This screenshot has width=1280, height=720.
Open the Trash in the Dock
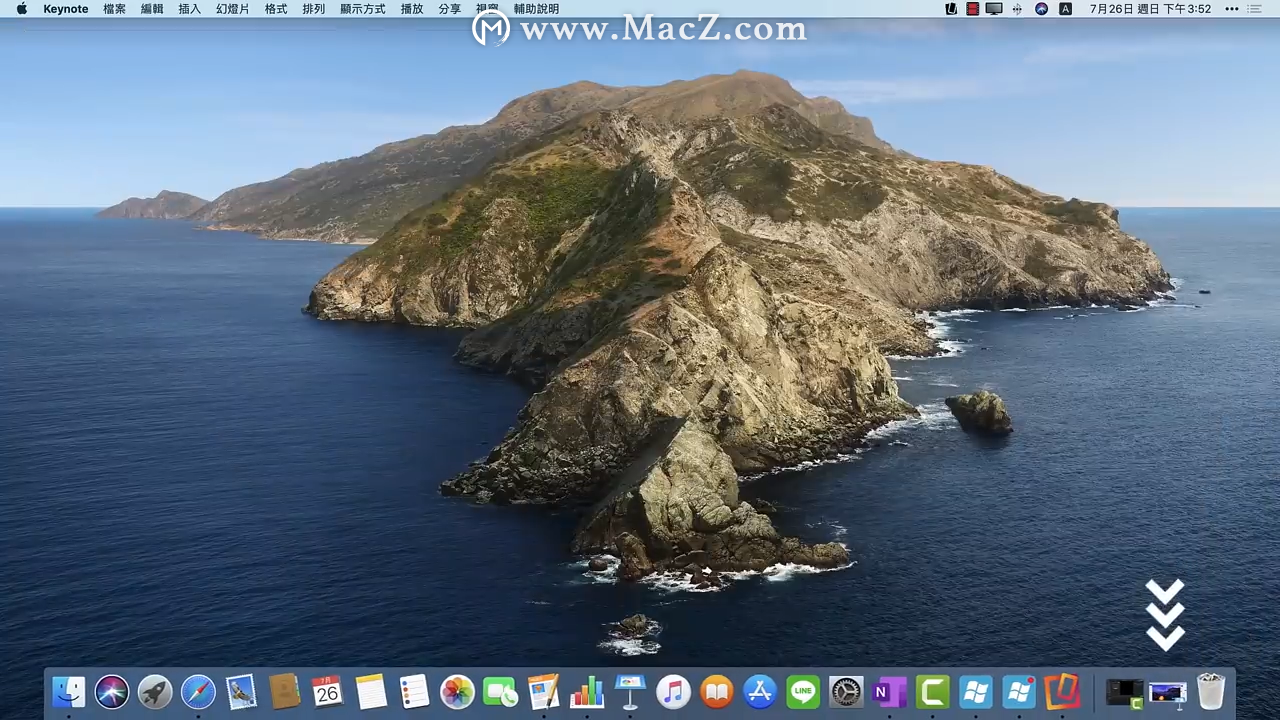1211,691
